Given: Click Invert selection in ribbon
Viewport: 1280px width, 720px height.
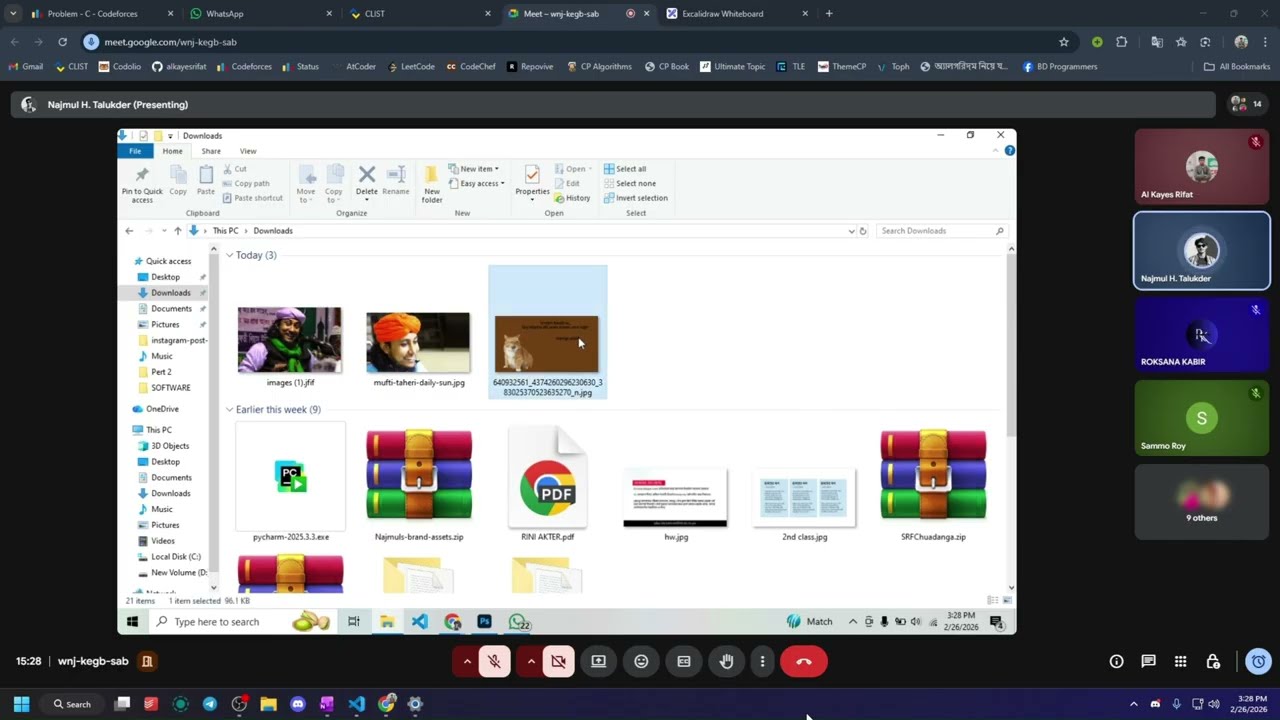Looking at the screenshot, I should (635, 198).
